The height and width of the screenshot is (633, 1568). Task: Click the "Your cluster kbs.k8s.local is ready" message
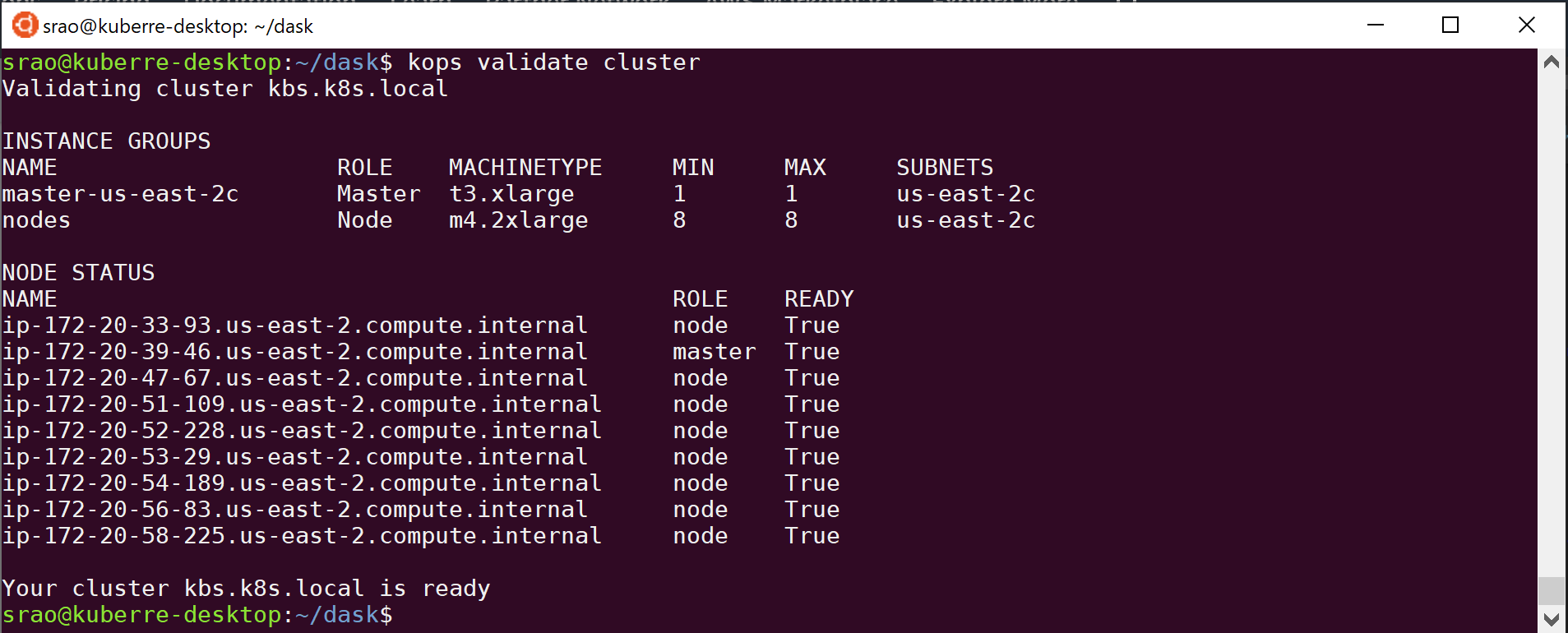(x=246, y=589)
